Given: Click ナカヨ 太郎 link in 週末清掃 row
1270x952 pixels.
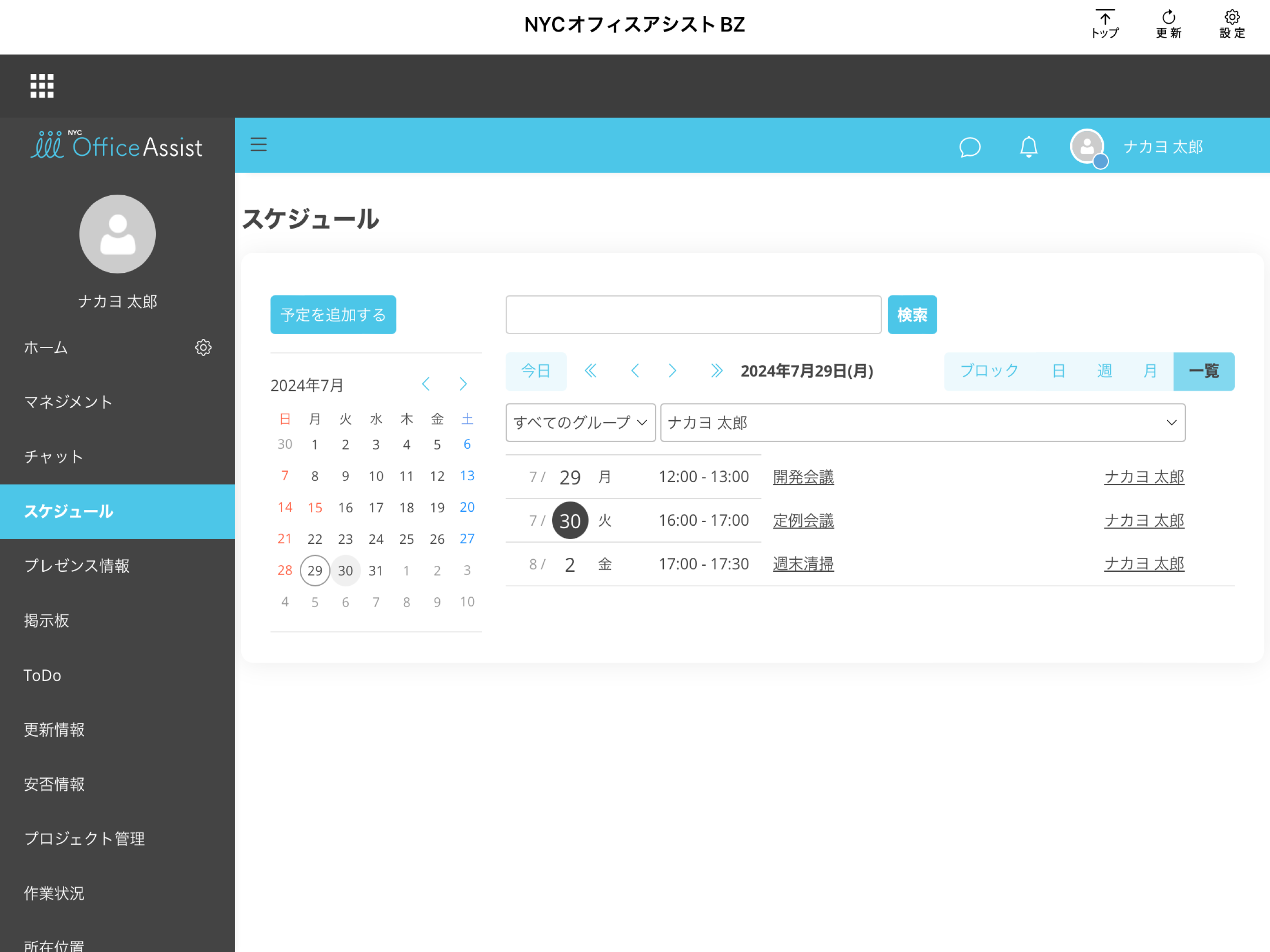Looking at the screenshot, I should point(1144,564).
